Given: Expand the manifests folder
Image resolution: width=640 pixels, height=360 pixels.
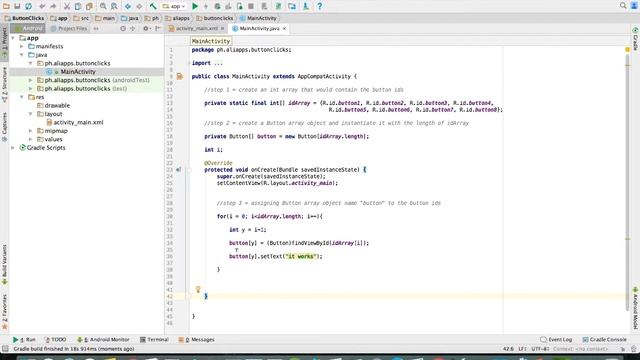Looking at the screenshot, I should (22, 47).
